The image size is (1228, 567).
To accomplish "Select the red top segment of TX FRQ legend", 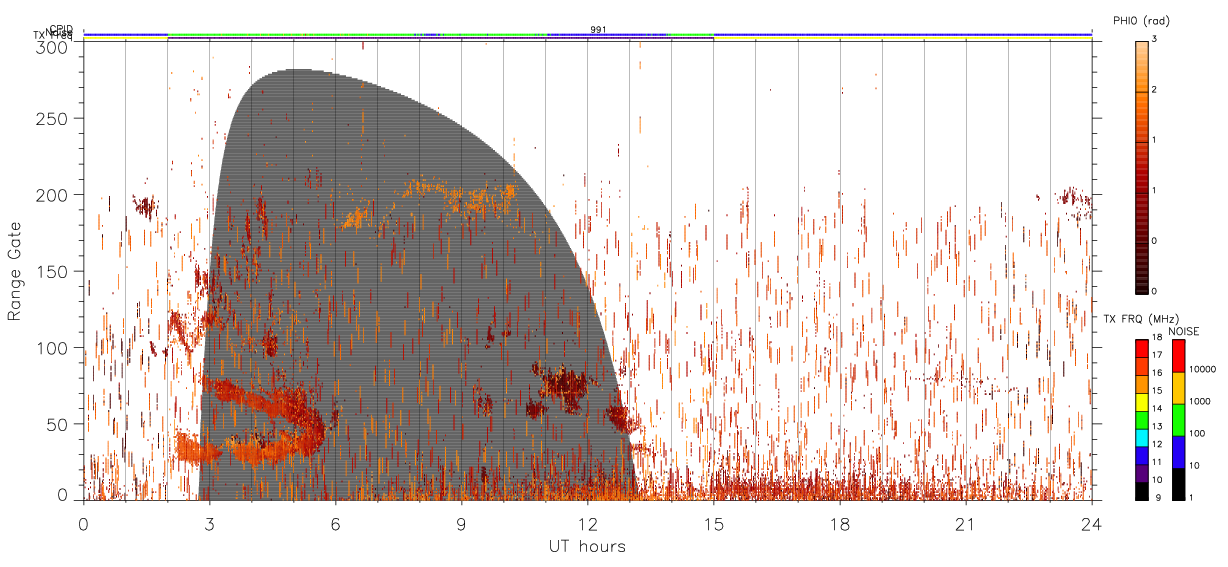I will (x=1141, y=349).
